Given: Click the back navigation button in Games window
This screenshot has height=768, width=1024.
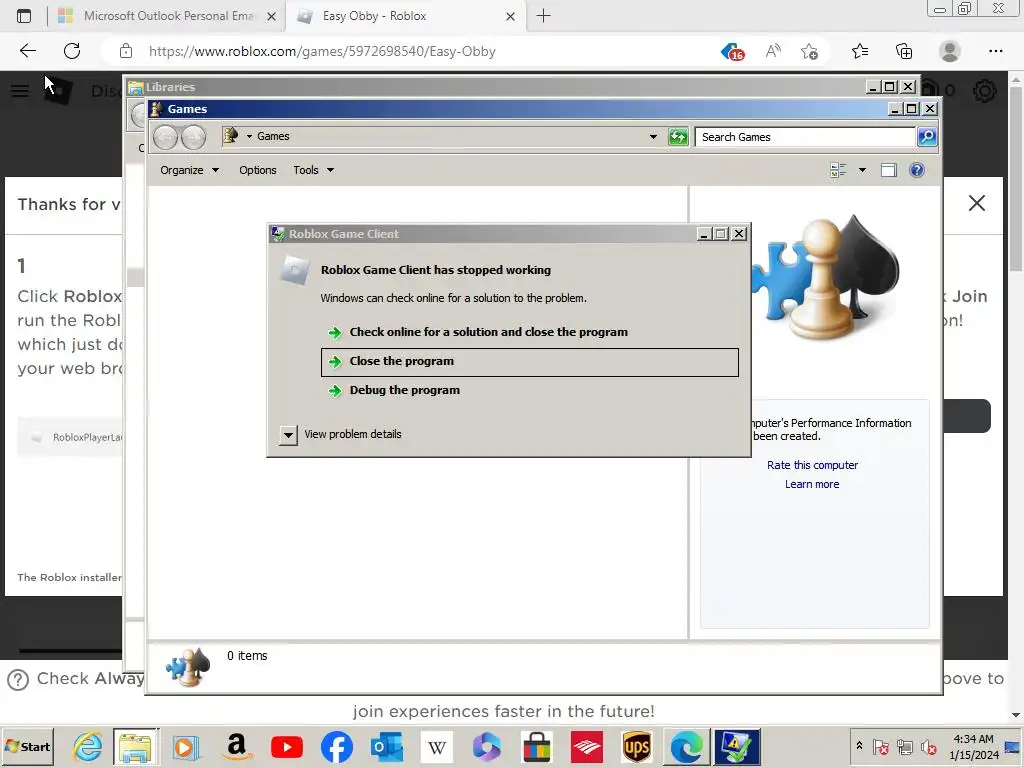Looking at the screenshot, I should (165, 136).
